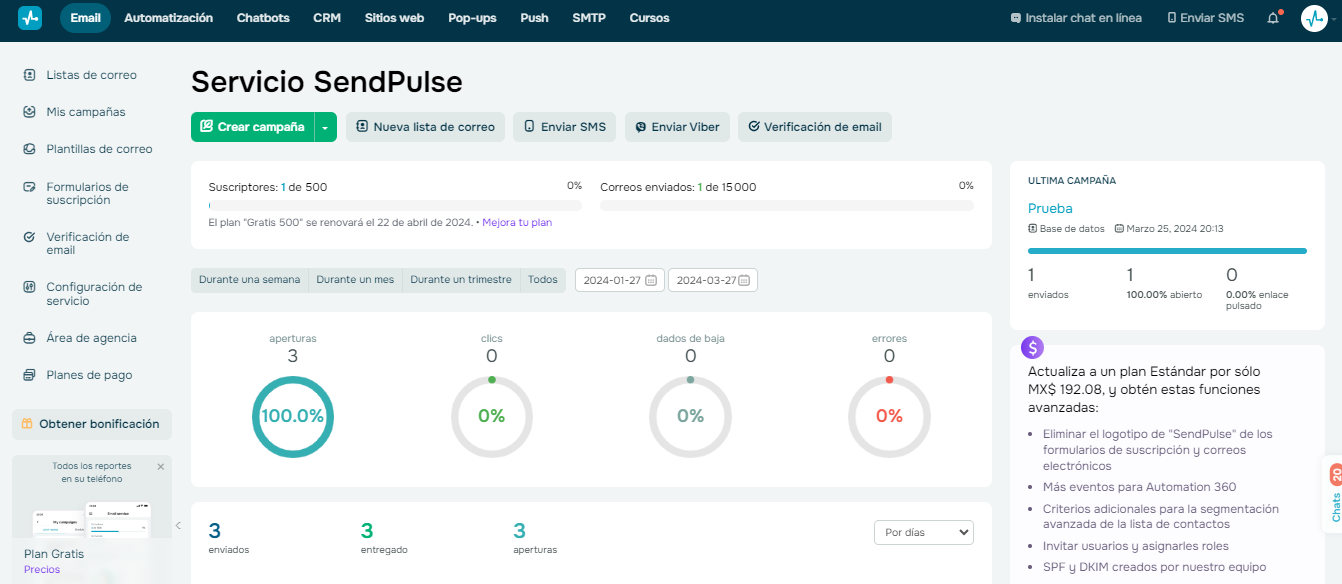Click calendar icon in 2024-01-27 field
1342x584 pixels.
[651, 280]
